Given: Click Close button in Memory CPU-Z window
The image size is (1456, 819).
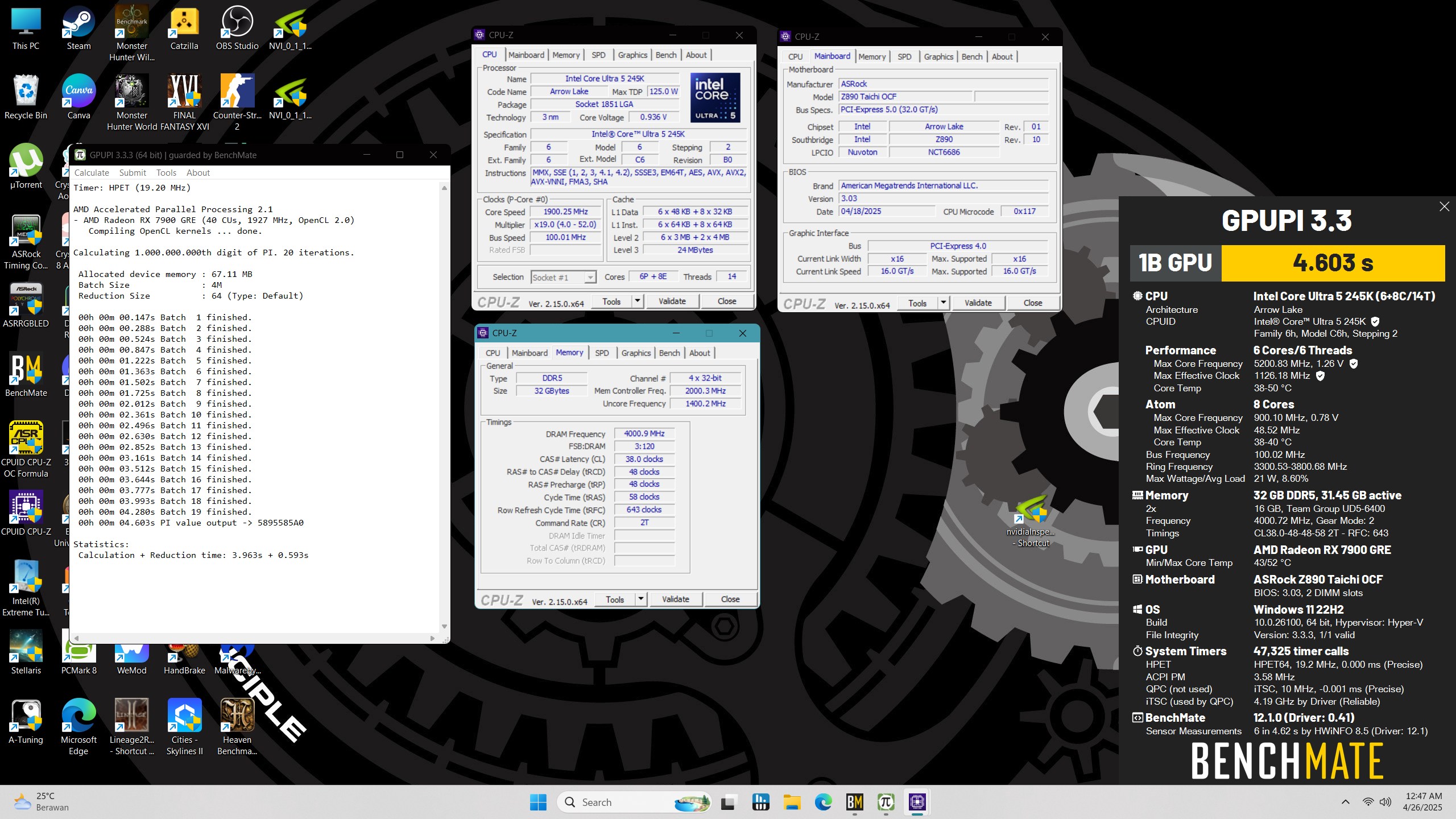Looking at the screenshot, I should pos(730,599).
